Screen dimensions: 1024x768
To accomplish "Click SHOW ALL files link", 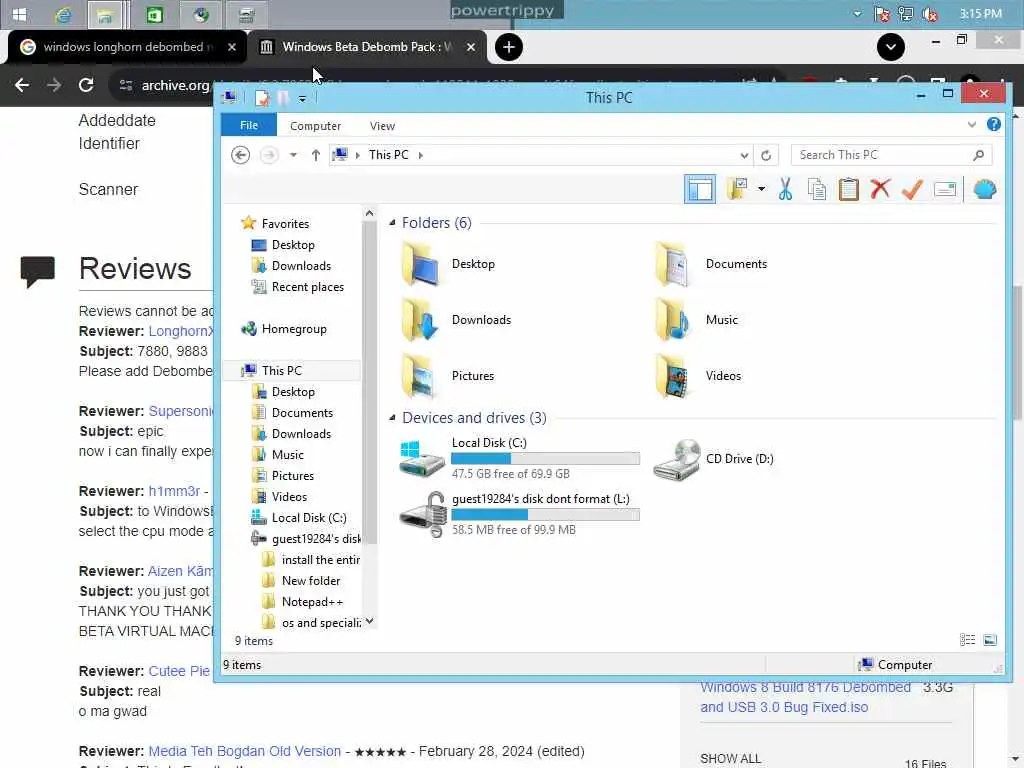I will pyautogui.click(x=730, y=758).
